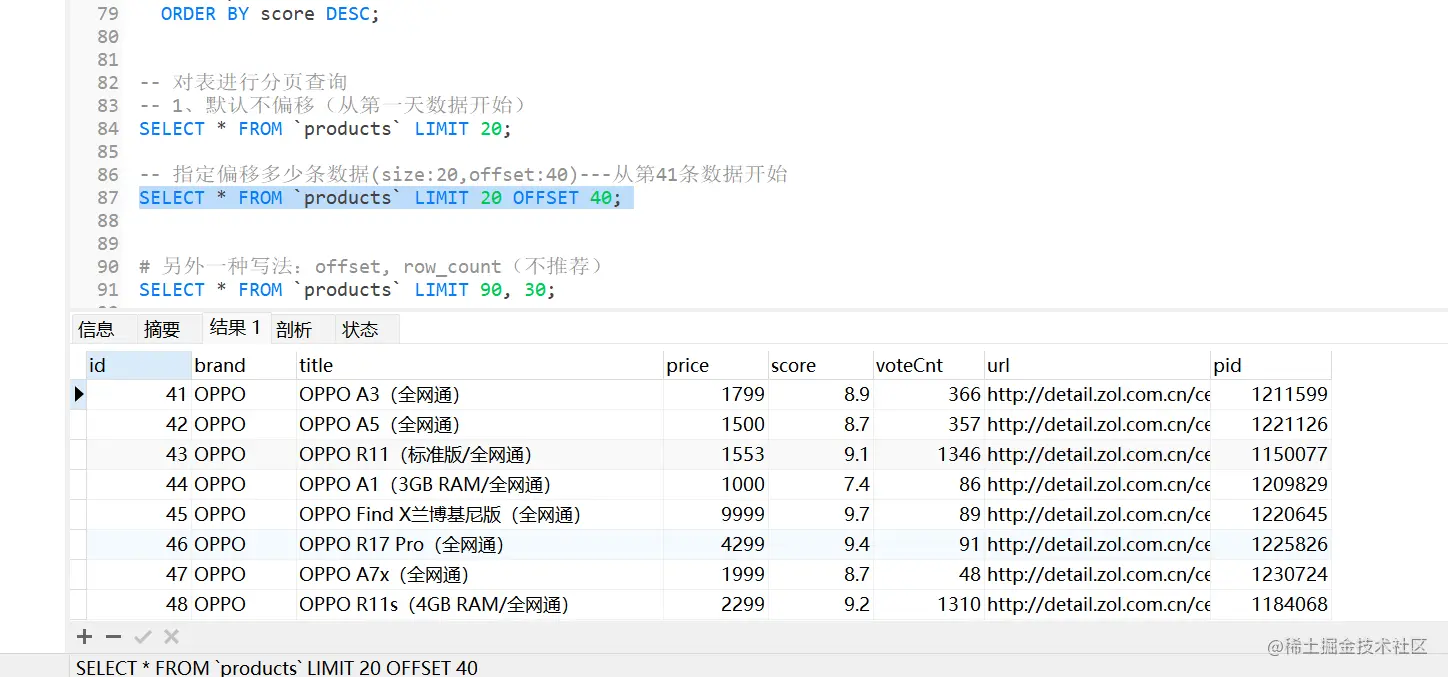Click line number 87 in gutter
This screenshot has width=1448, height=677.
pyautogui.click(x=108, y=198)
